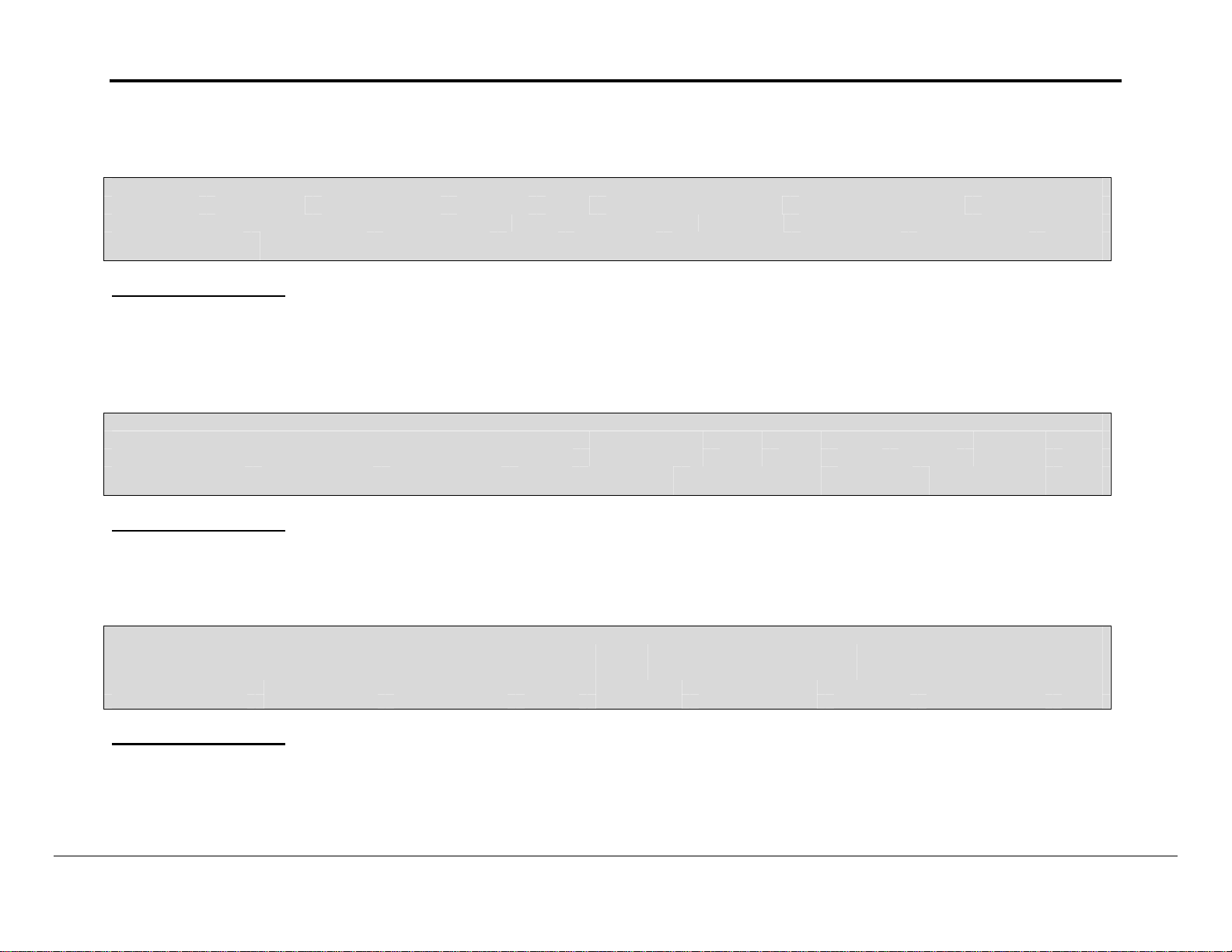
Task: Click the thick horizontal rule at page top
Action: click(614, 81)
